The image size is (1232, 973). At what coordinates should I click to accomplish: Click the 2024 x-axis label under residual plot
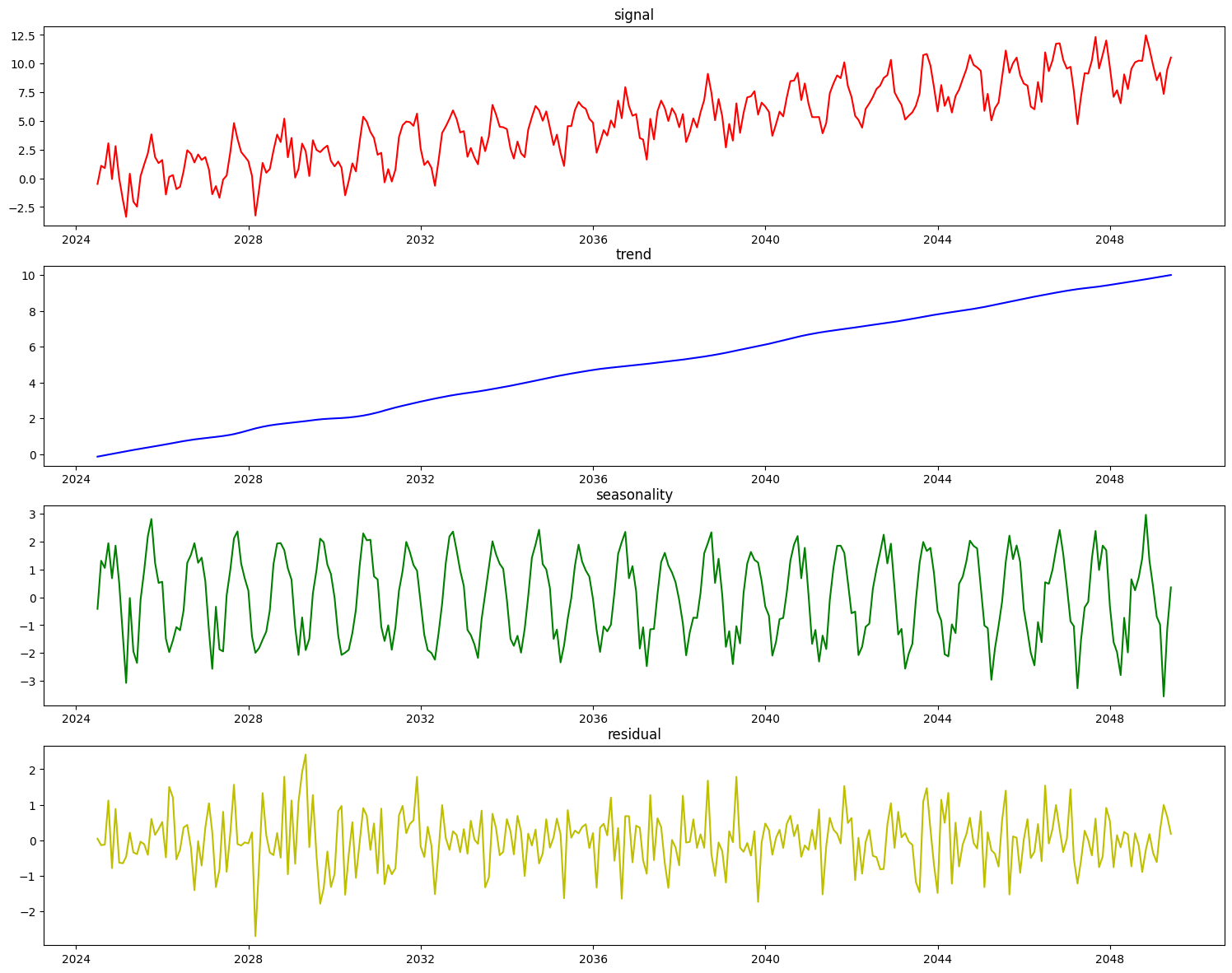(x=76, y=959)
